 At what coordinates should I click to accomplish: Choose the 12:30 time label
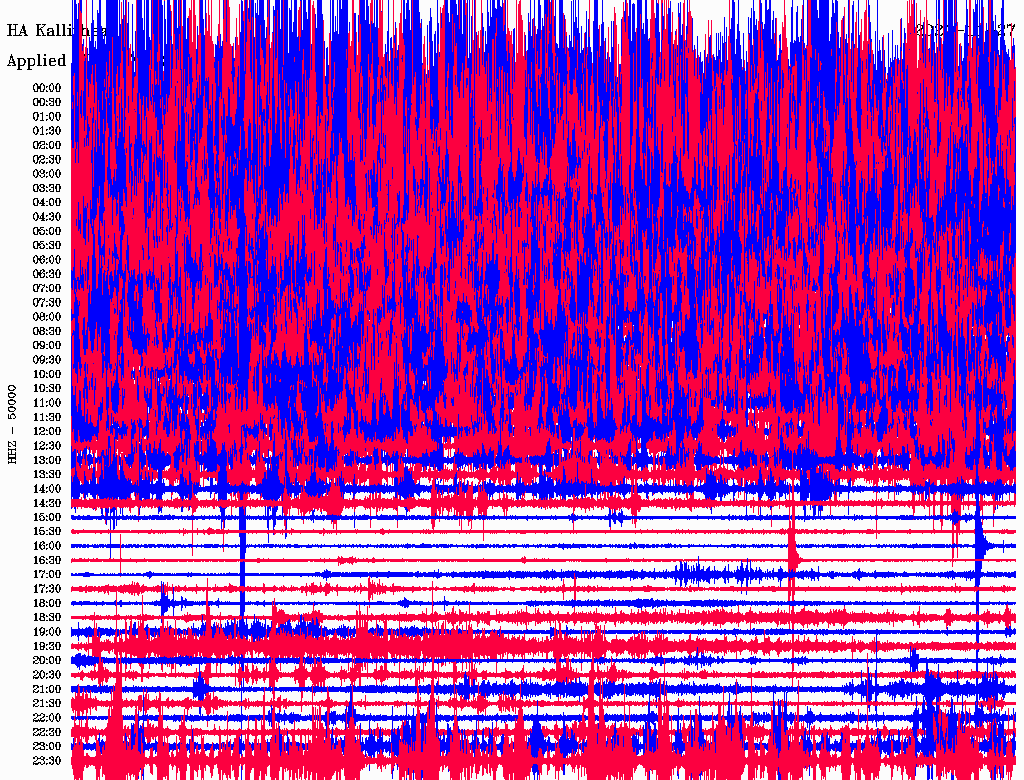pyautogui.click(x=47, y=446)
